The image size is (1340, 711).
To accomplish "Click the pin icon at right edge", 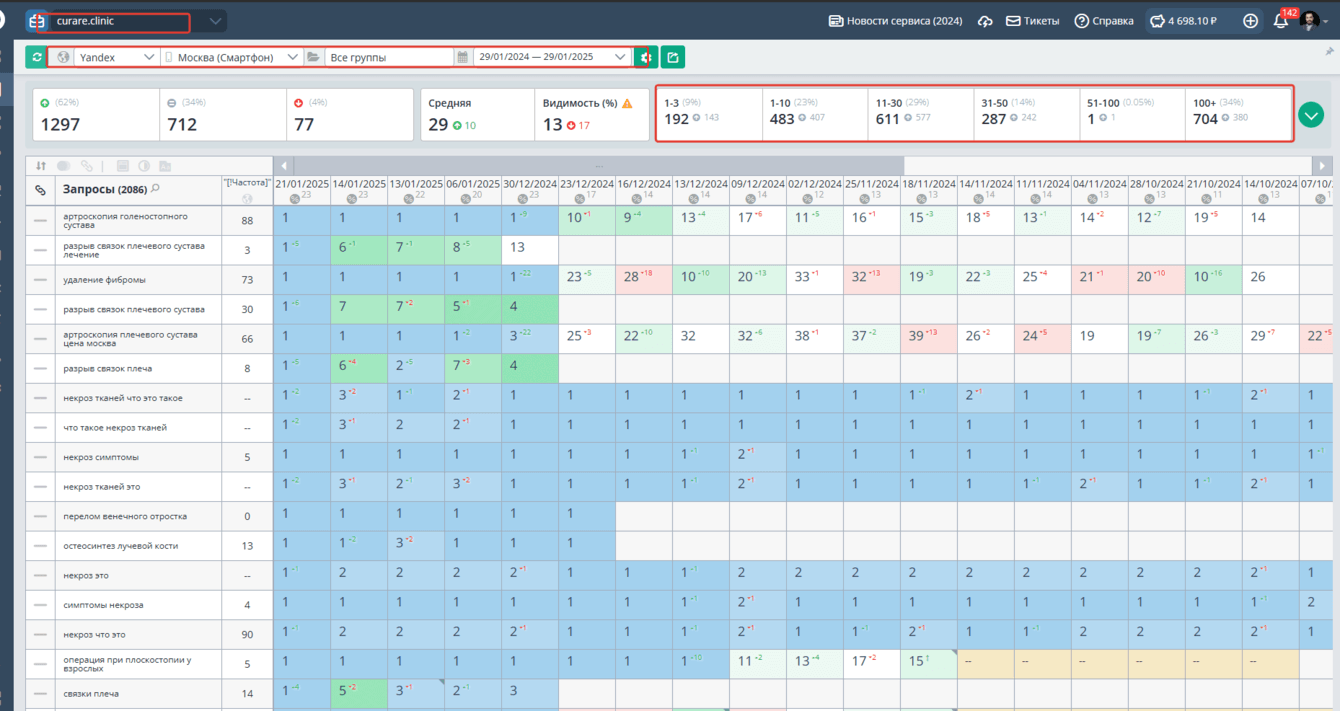I will [1329, 52].
